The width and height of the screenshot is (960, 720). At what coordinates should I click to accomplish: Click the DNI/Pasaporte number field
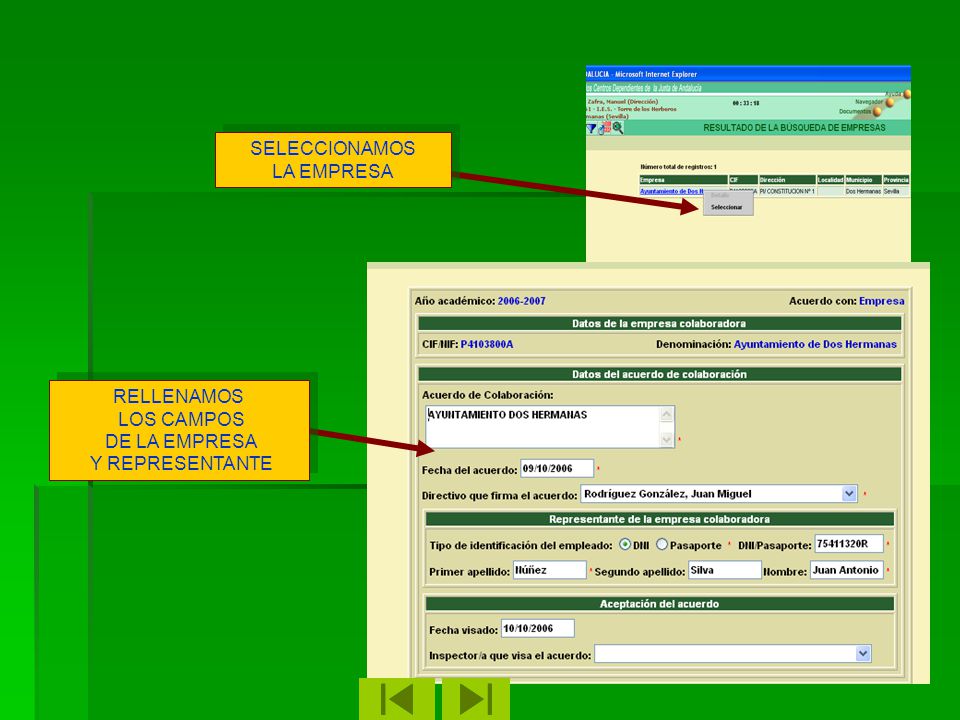click(849, 544)
